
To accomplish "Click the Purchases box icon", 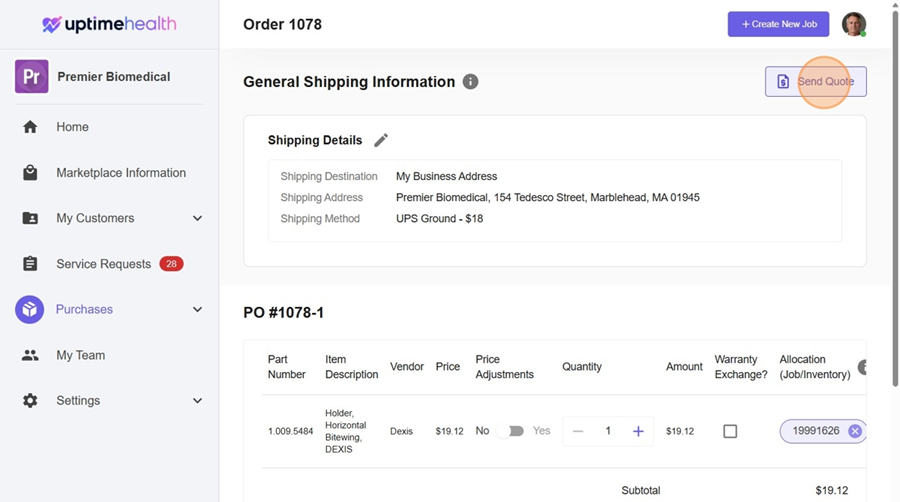I will coord(30,310).
